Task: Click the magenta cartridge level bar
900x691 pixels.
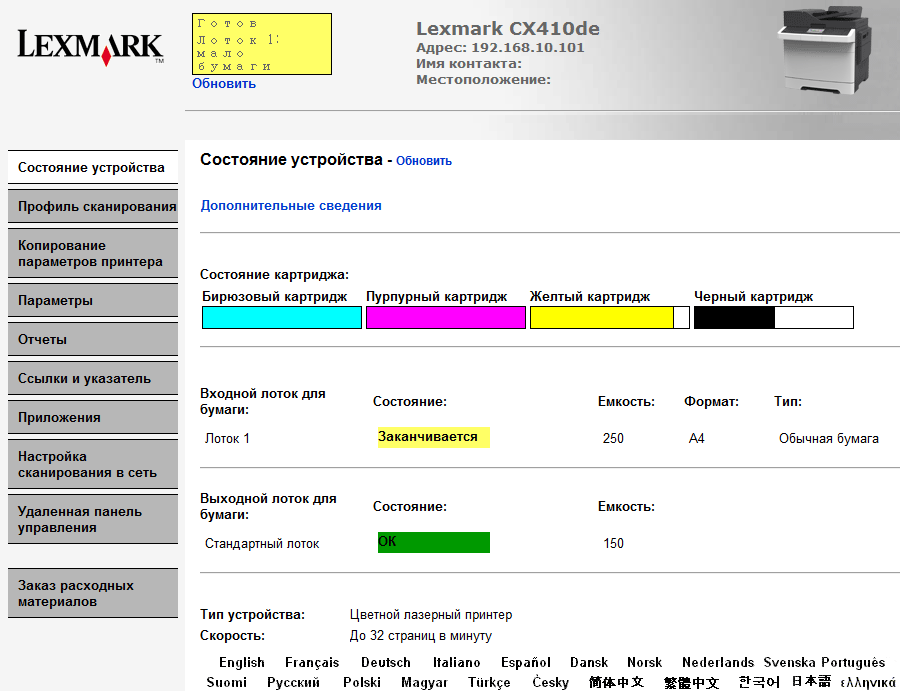Action: 446,317
